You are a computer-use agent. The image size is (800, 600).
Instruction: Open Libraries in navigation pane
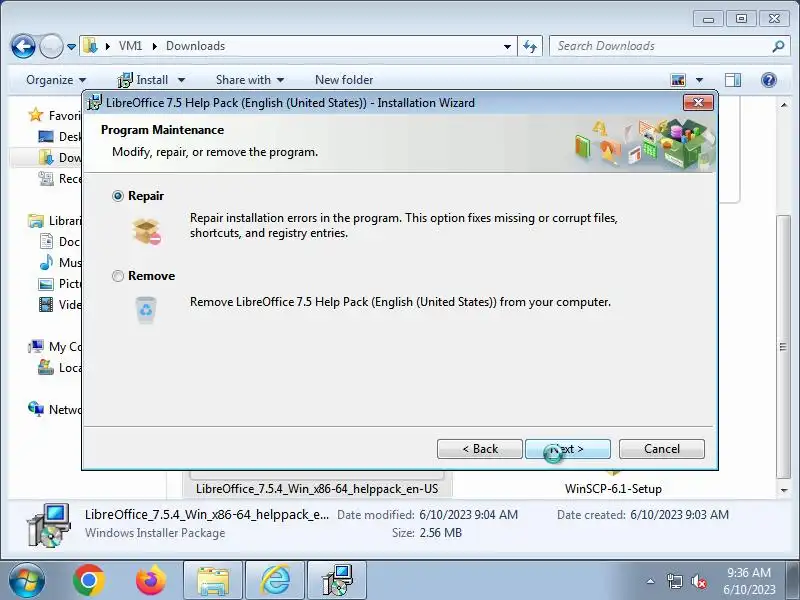click(x=55, y=220)
